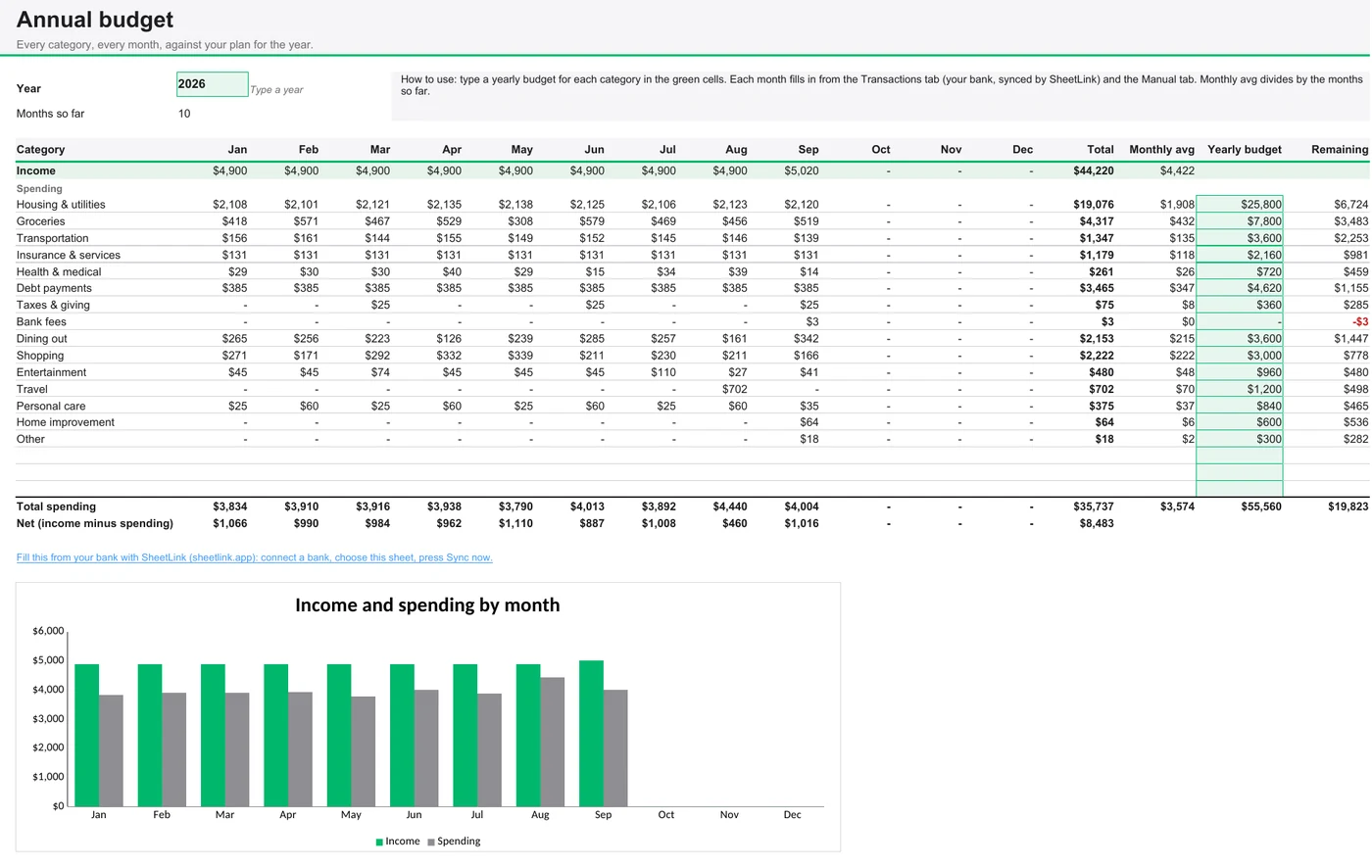Select the Total column header
Image resolution: width=1372 pixels, height=868 pixels.
tap(1101, 150)
